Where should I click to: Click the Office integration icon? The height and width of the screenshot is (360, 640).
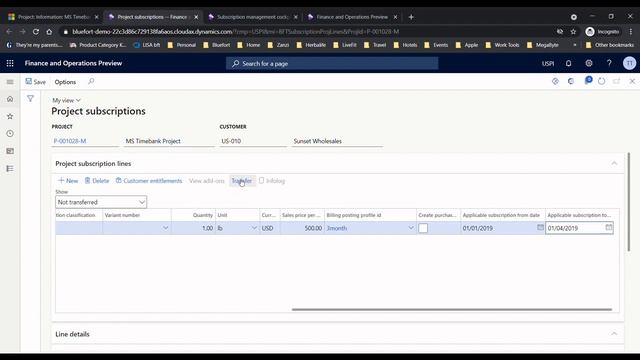click(x=571, y=81)
